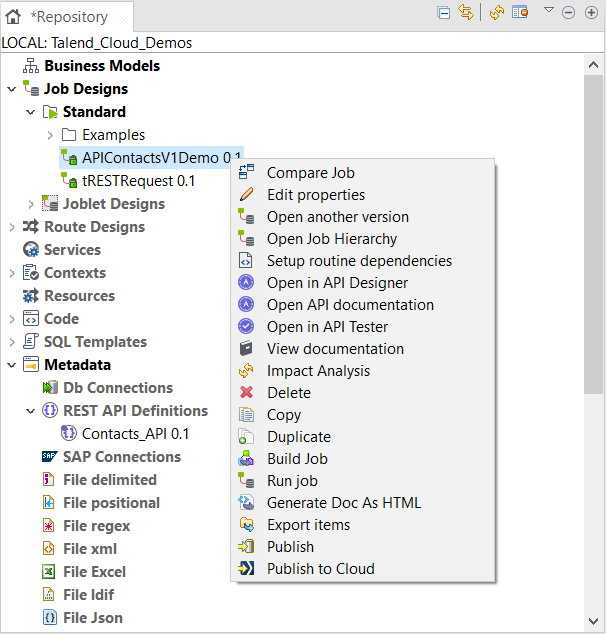Choose Edit properties menu entry

(x=315, y=195)
